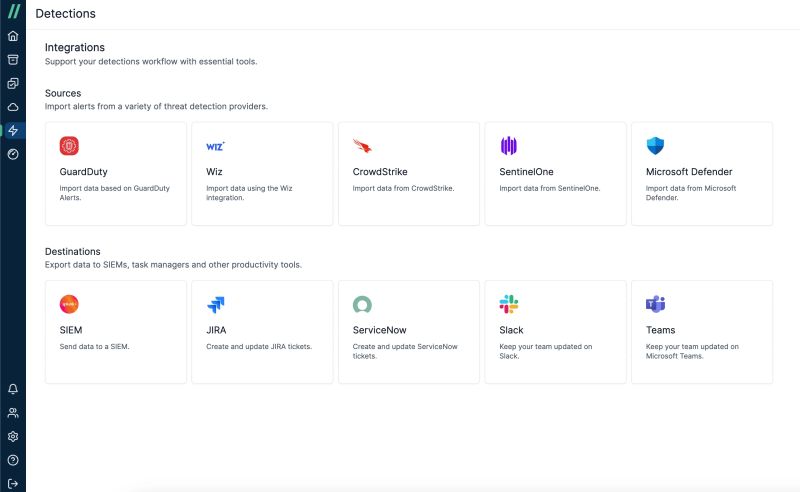Click the purple SentinelOne logo
This screenshot has width=800, height=492.
pyautogui.click(x=509, y=146)
